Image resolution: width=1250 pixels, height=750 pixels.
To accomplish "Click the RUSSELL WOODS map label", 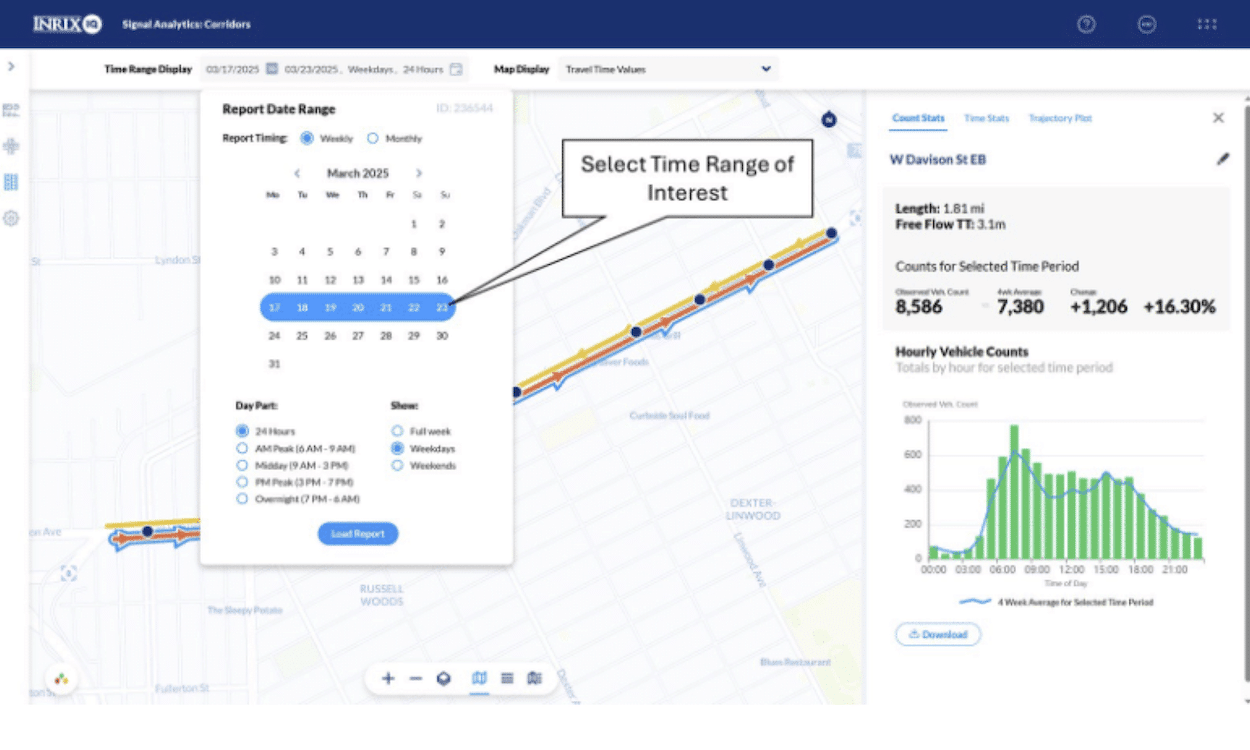I will pyautogui.click(x=381, y=595).
